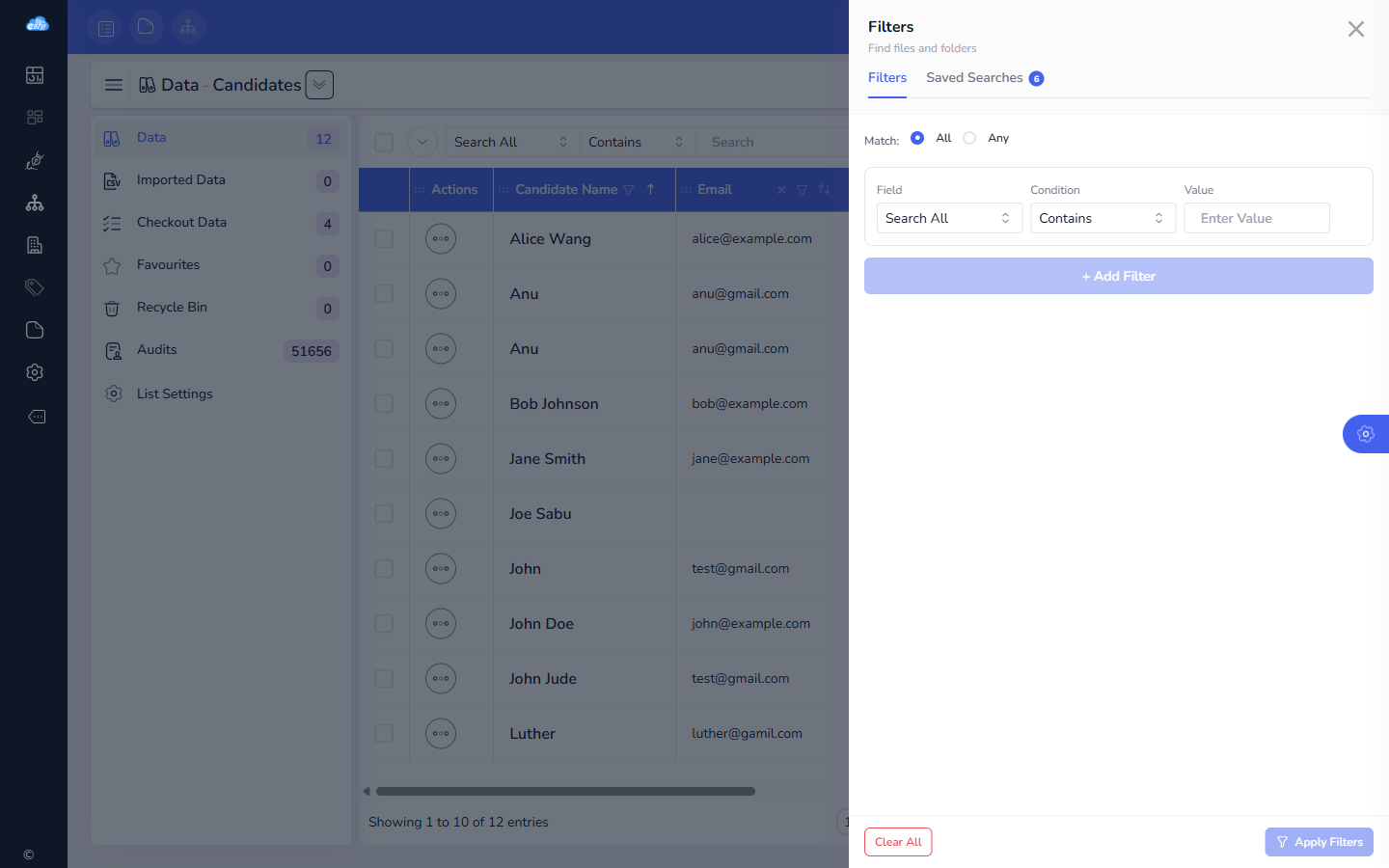Viewport: 1389px width, 868px height.
Task: Open List Settings in the sidebar
Action: tap(221, 393)
